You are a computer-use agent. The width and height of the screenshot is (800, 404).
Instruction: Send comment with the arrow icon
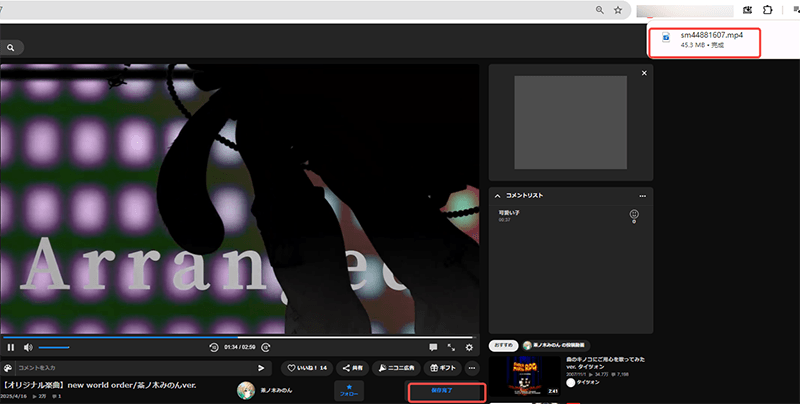coord(262,368)
